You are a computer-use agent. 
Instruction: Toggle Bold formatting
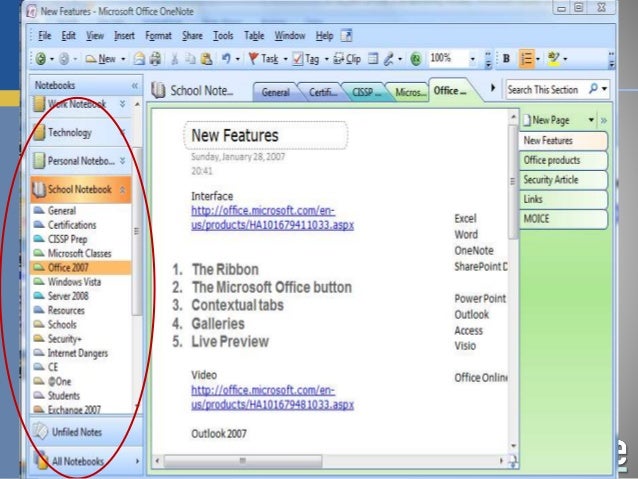(507, 59)
